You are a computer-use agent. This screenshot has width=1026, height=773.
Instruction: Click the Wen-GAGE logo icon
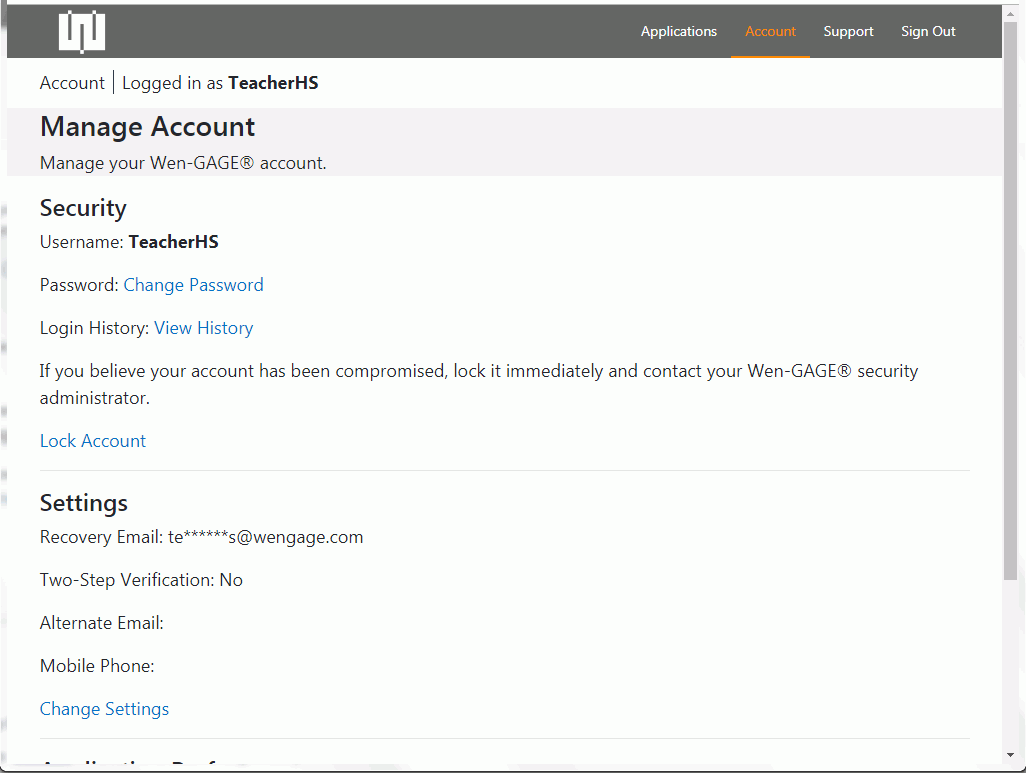(82, 32)
